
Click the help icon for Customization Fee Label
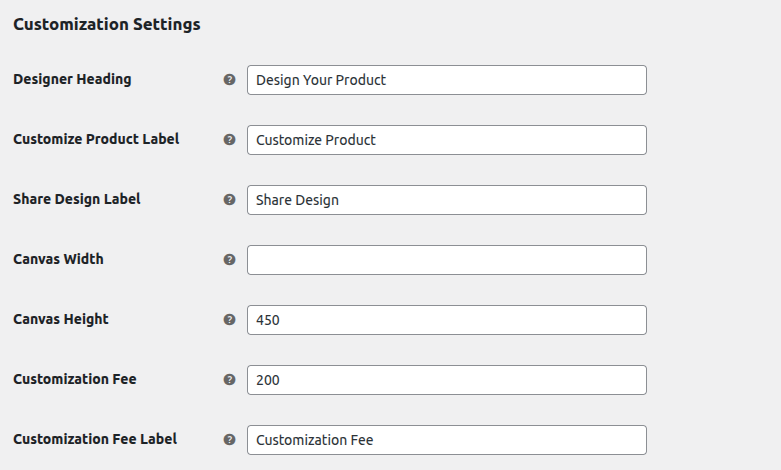click(x=229, y=440)
